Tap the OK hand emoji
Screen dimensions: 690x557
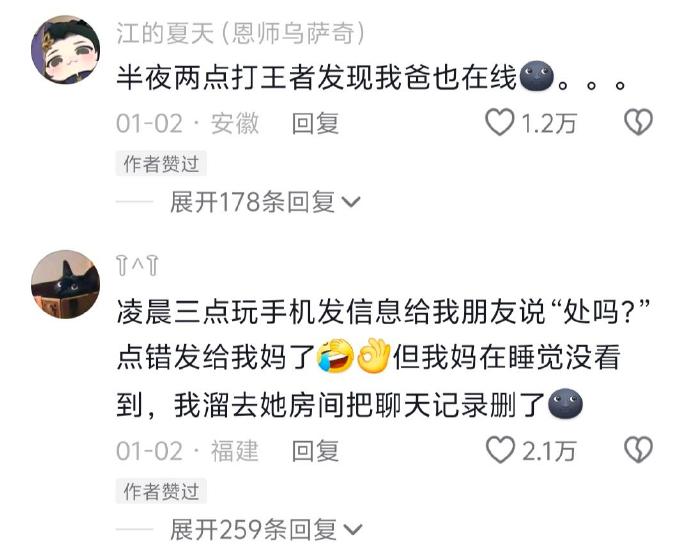pos(374,356)
